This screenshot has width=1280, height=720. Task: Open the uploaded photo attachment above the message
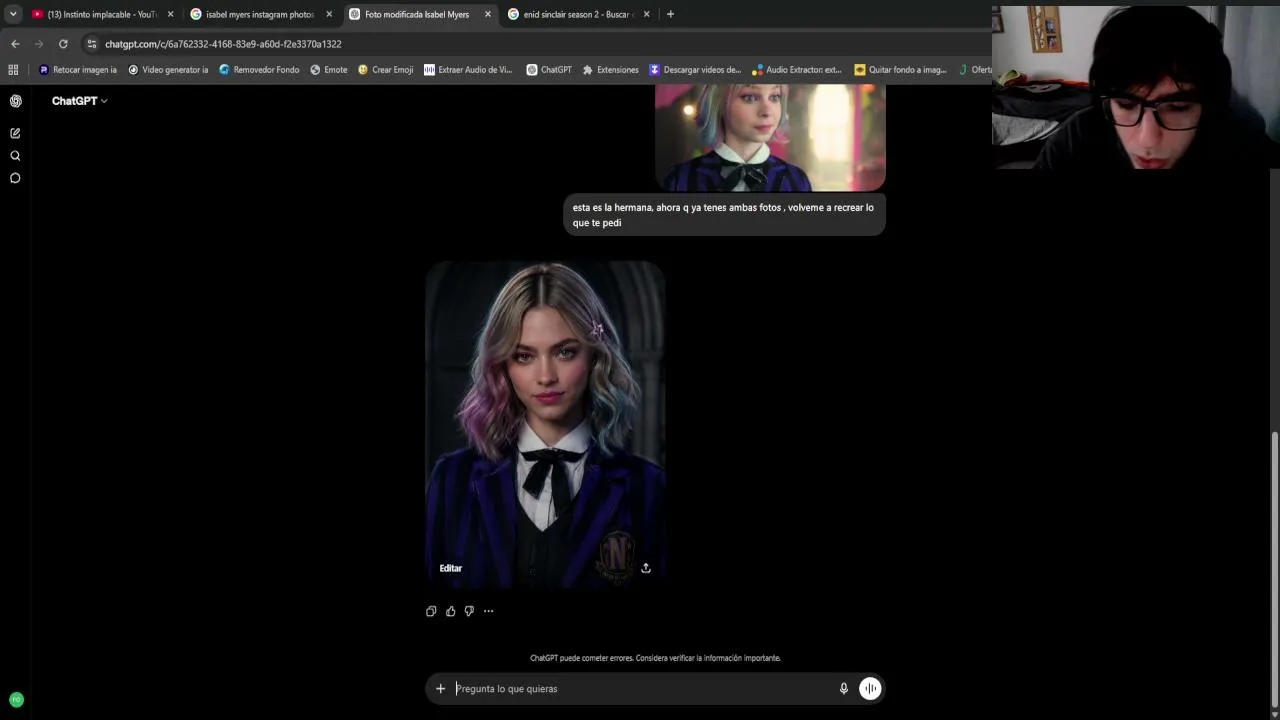pyautogui.click(x=770, y=137)
